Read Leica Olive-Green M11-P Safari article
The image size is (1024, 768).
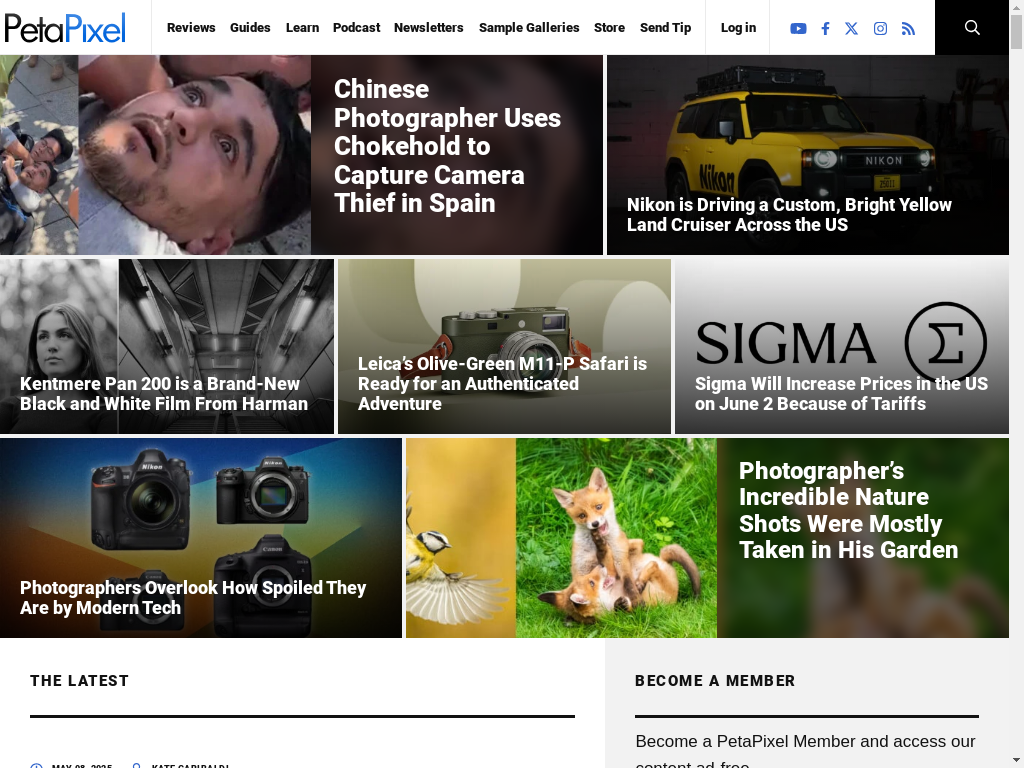point(502,383)
